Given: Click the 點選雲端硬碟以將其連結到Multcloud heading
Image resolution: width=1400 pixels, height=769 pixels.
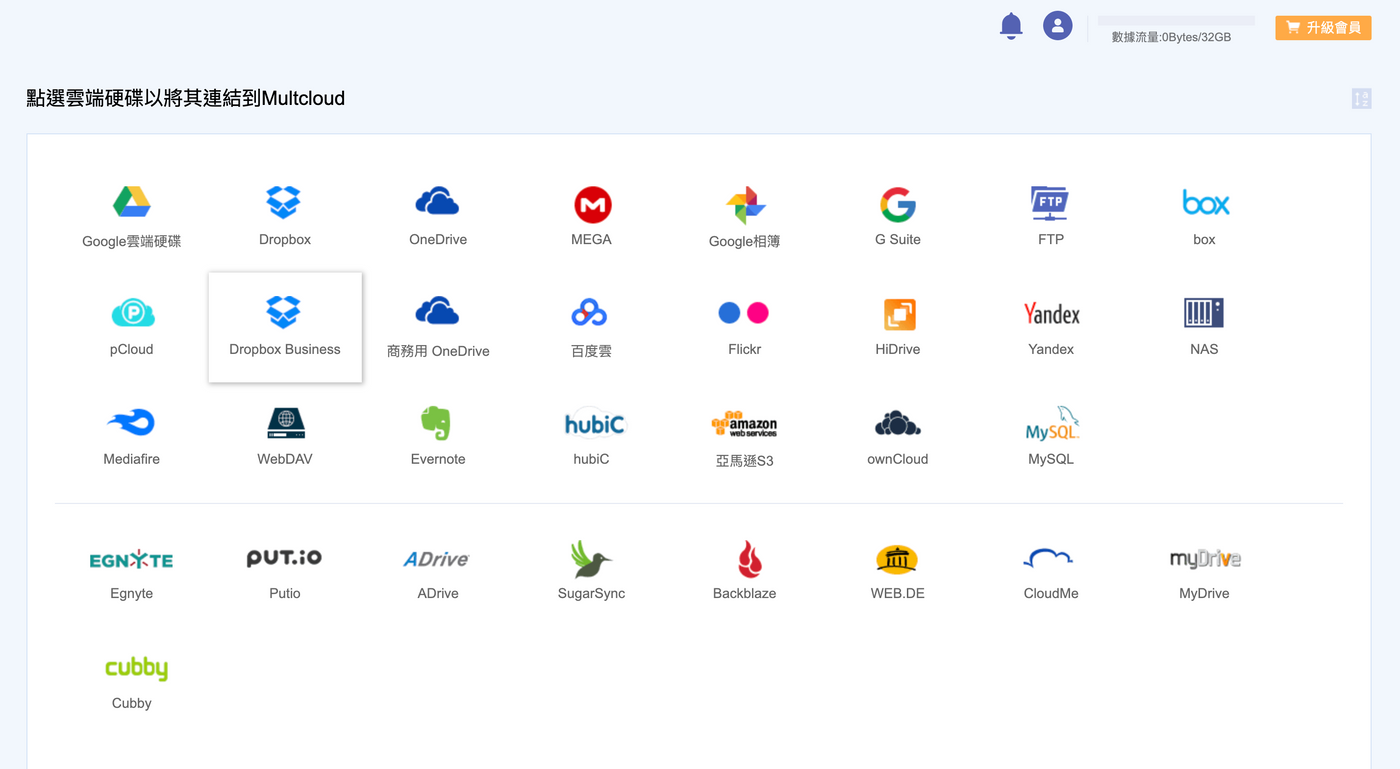Looking at the screenshot, I should coord(186,98).
